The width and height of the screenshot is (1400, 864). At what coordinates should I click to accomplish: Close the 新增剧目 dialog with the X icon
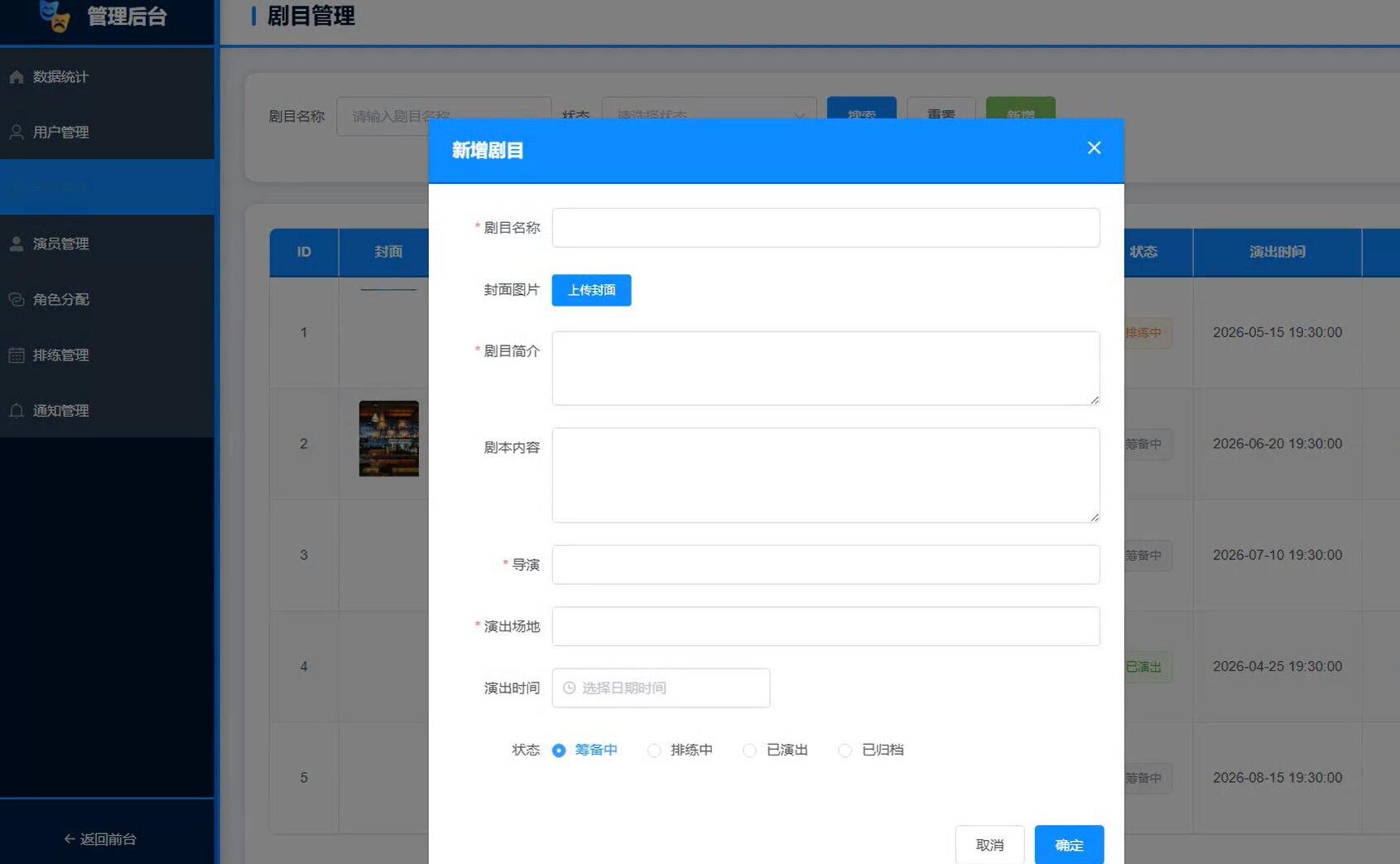coord(1094,147)
